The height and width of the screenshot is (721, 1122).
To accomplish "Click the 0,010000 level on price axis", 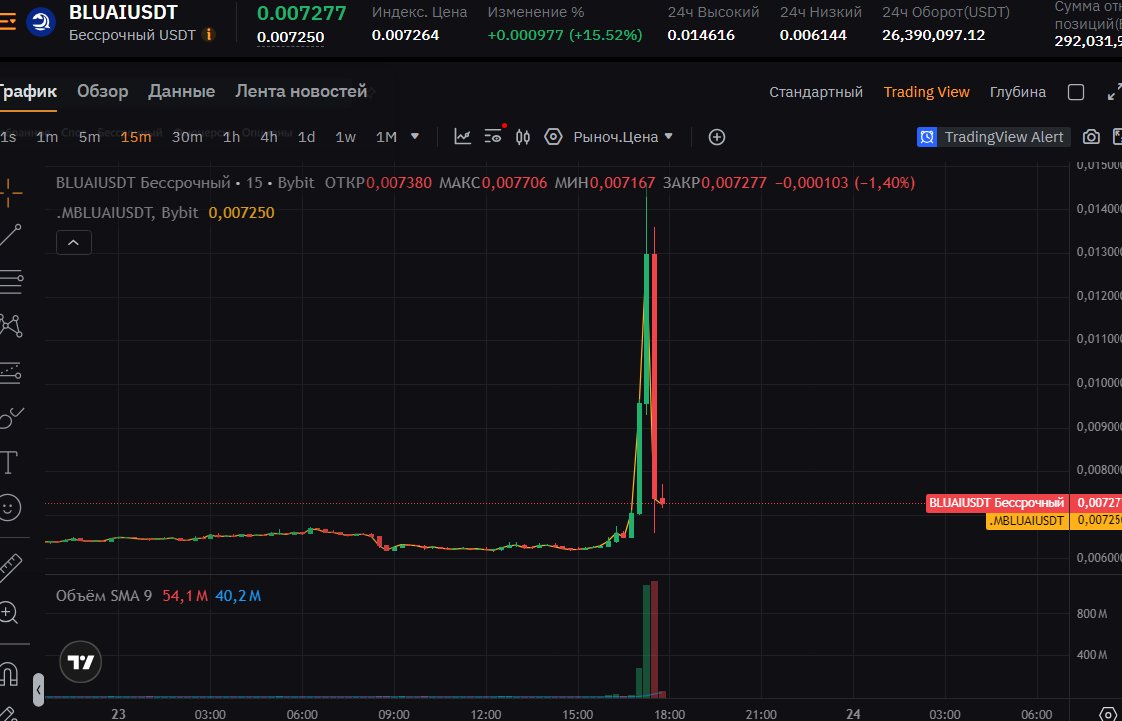I will pos(1099,383).
